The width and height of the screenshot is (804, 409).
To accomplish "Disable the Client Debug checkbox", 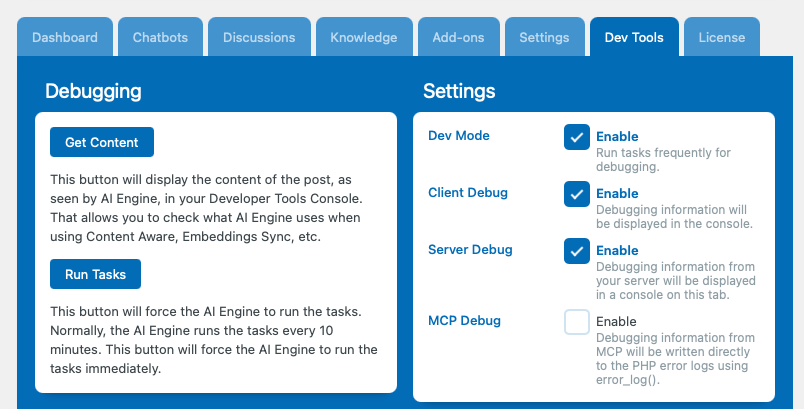I will [577, 194].
